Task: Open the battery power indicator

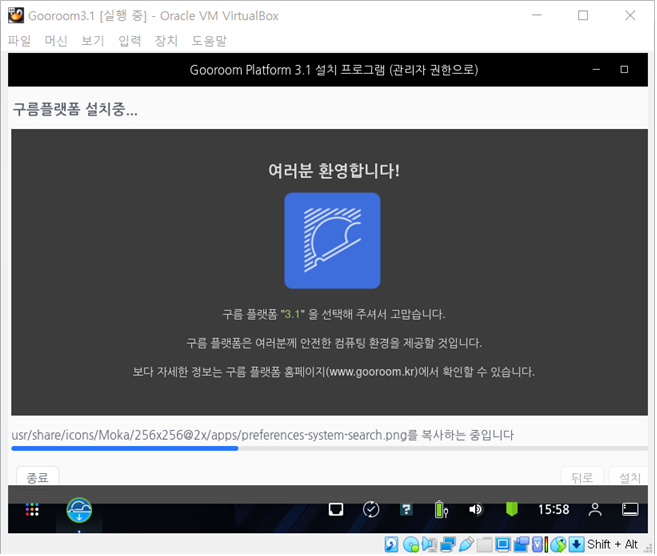Action: 441,509
